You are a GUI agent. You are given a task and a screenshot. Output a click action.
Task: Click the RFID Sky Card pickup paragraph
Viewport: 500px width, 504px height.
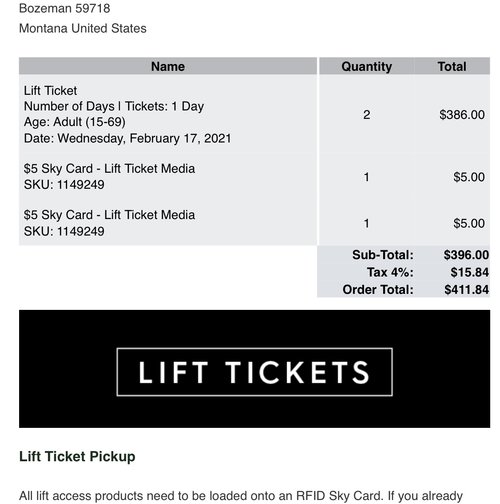pyautogui.click(x=241, y=496)
